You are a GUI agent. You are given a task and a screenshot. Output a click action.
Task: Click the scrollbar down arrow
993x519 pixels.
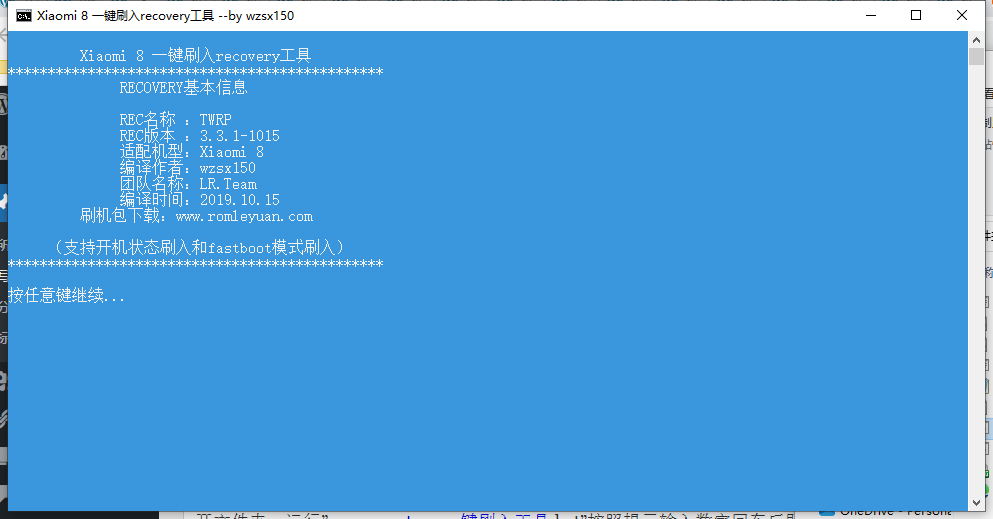tap(976, 503)
